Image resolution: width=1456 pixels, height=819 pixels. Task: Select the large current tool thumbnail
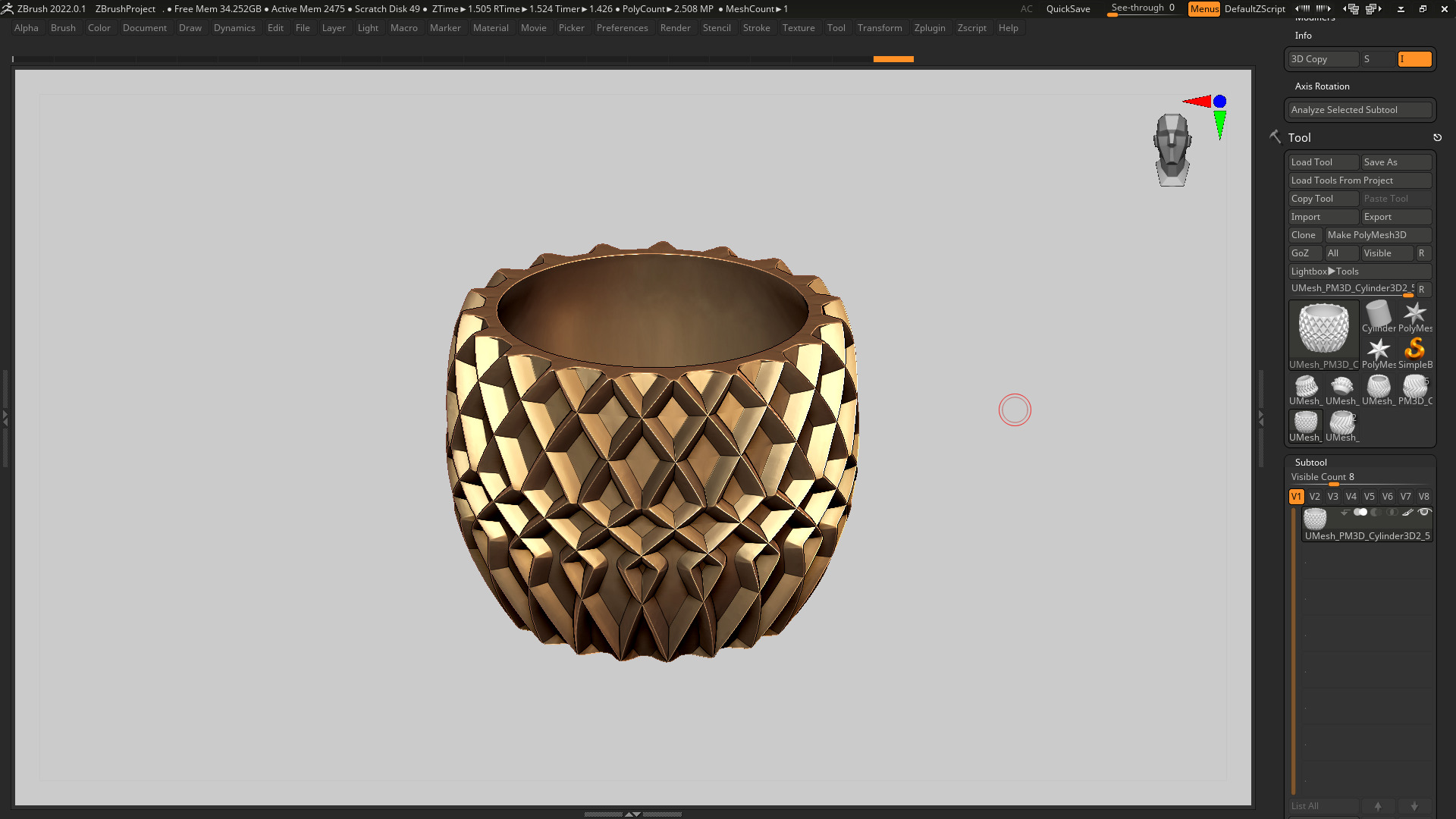click(x=1323, y=334)
